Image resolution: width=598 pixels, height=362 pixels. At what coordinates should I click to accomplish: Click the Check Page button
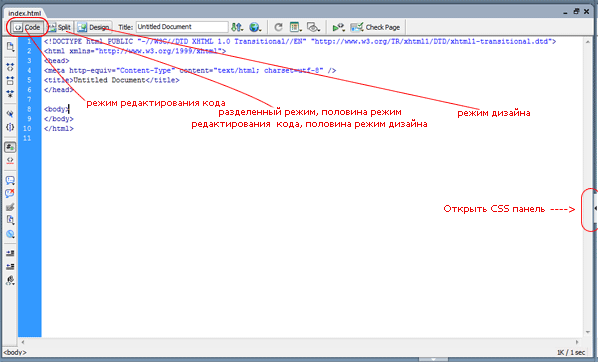click(x=375, y=27)
